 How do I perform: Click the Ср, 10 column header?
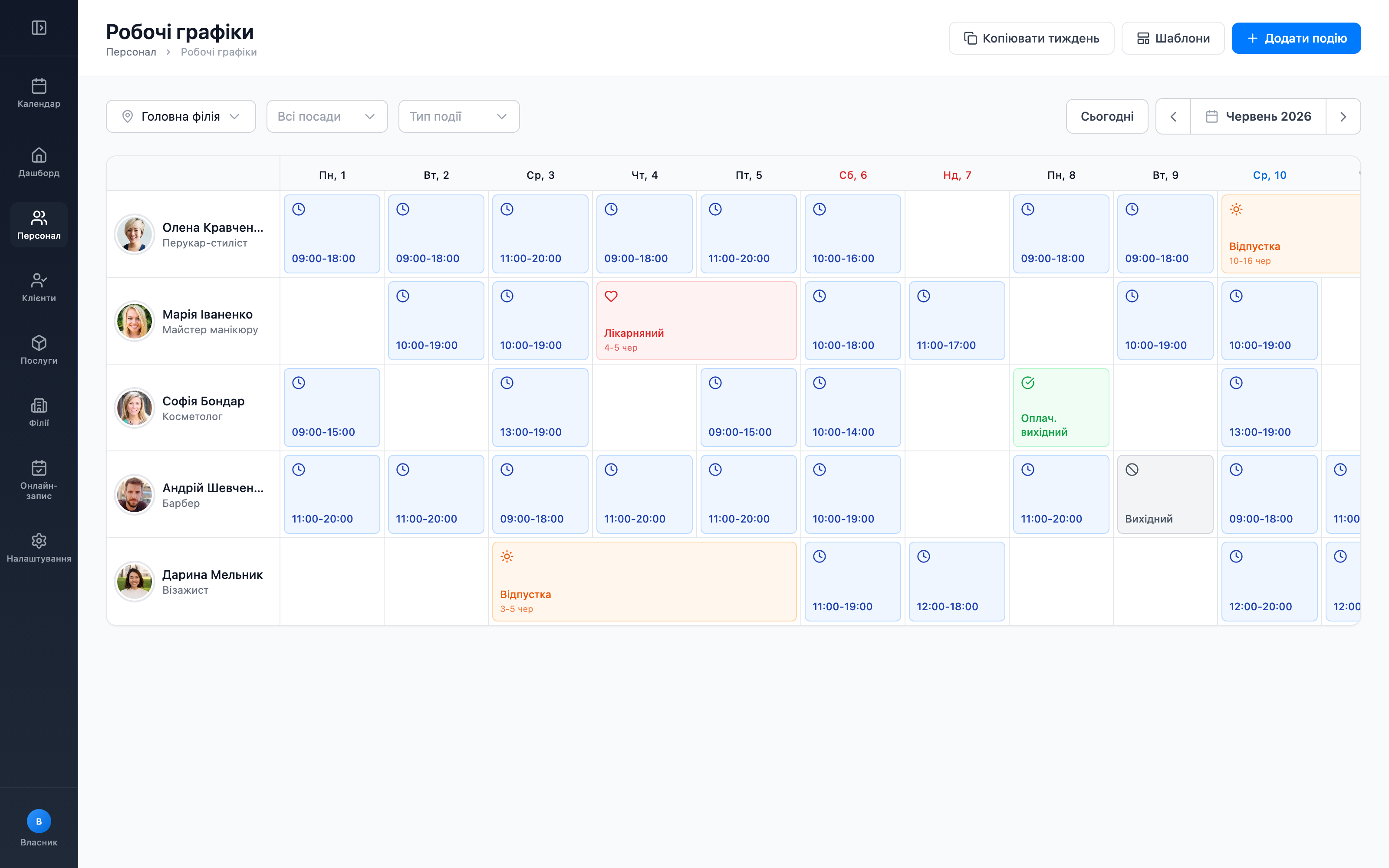[1270, 175]
